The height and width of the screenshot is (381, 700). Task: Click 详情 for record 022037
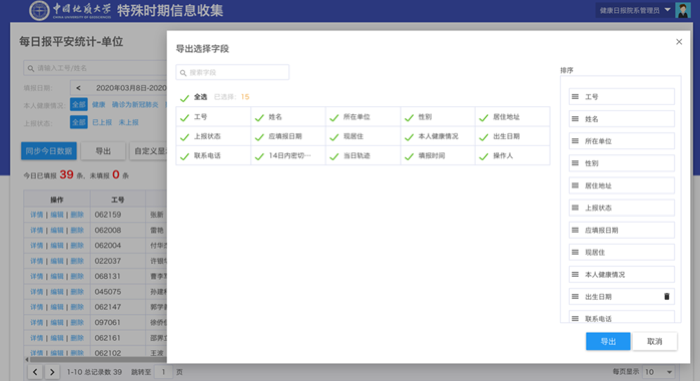[37, 261]
